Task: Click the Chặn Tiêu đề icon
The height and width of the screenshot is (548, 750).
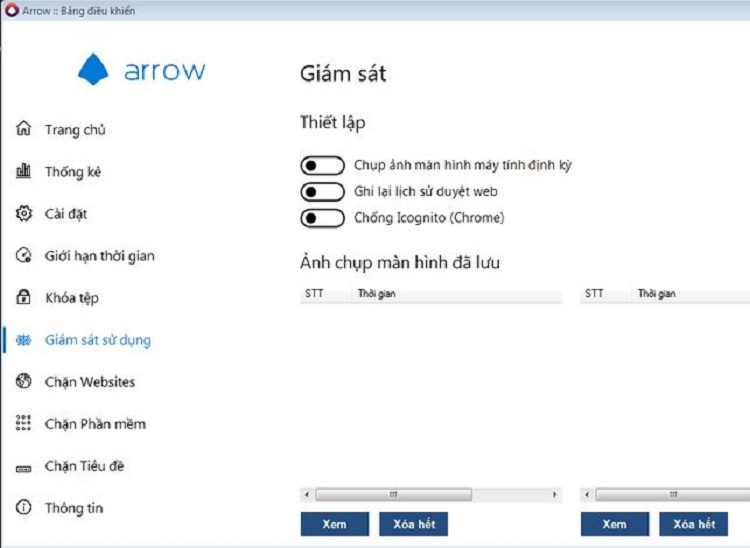Action: pos(23,469)
